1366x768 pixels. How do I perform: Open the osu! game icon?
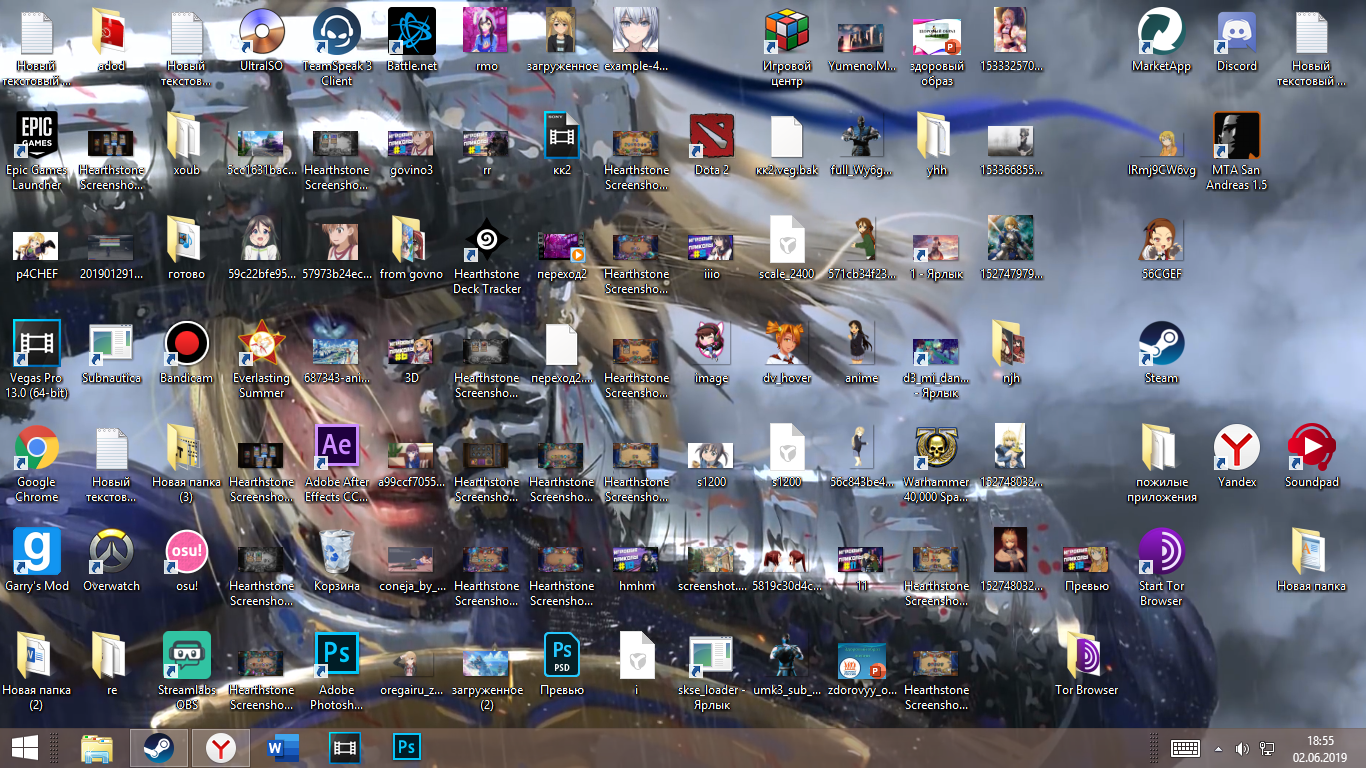point(187,553)
